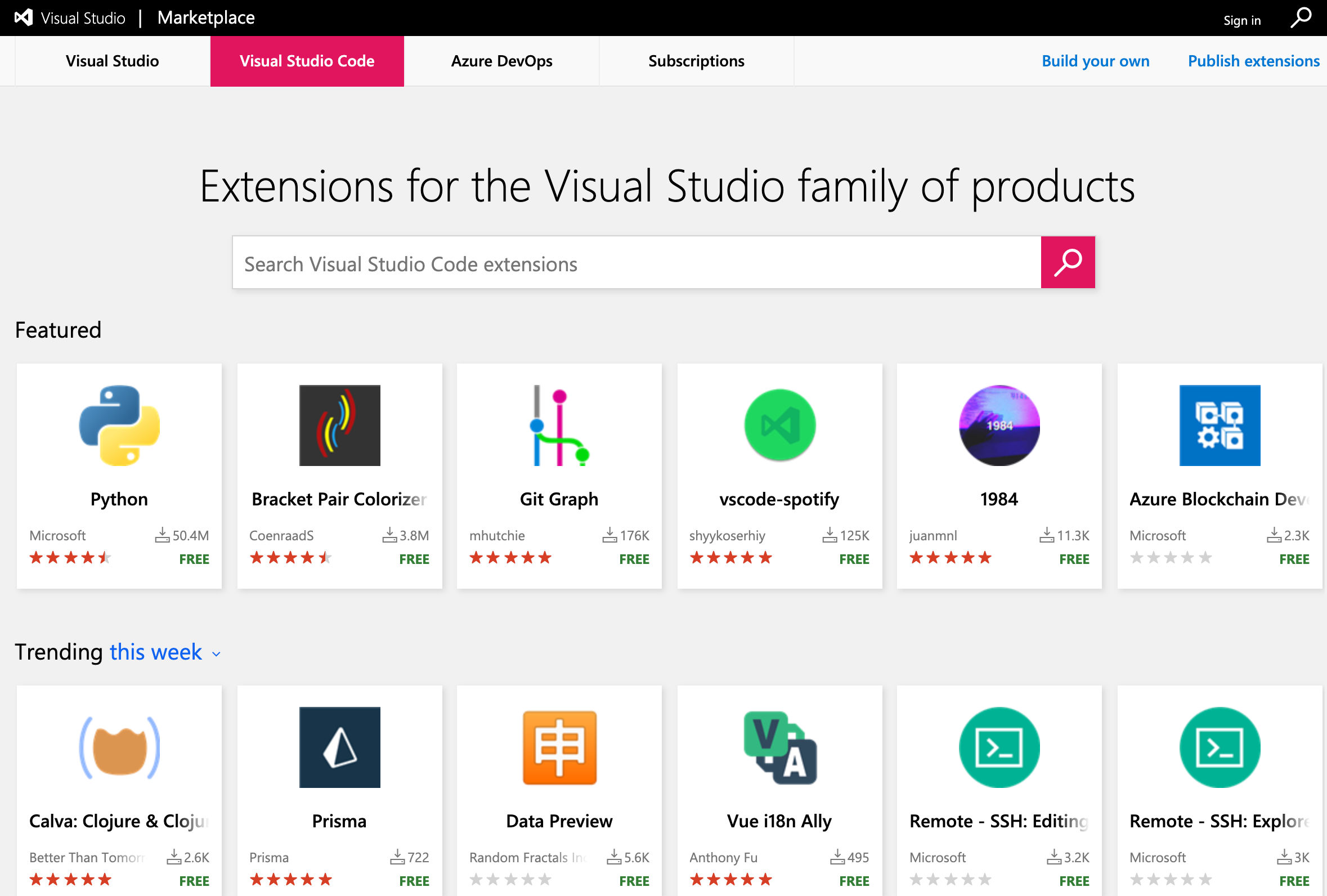Open the Python extension icon
This screenshot has width=1327, height=896.
tap(119, 425)
